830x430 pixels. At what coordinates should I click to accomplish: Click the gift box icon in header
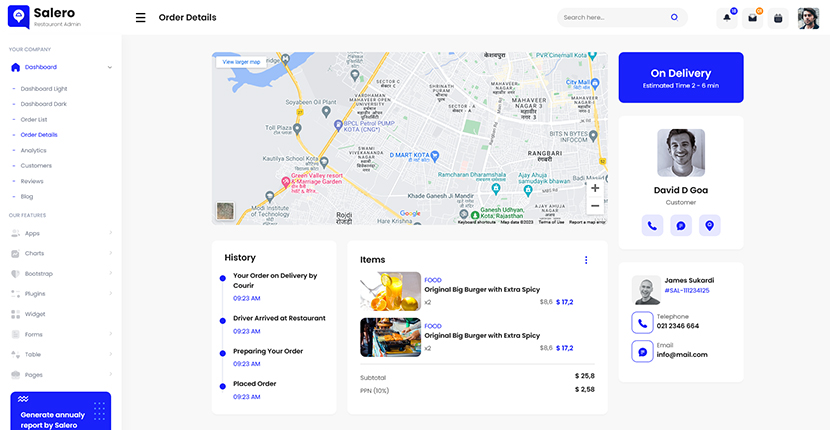coord(778,18)
